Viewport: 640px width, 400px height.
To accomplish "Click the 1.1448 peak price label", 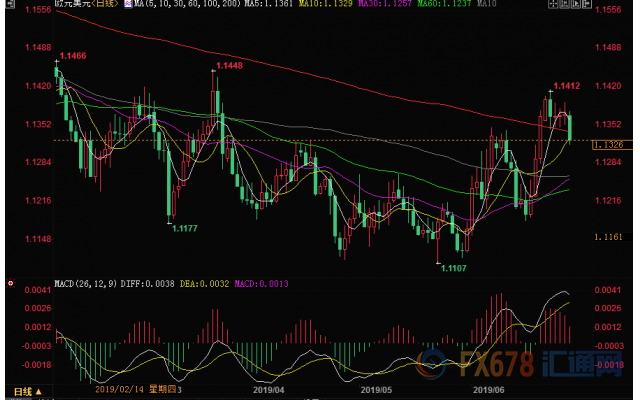I will tap(229, 66).
